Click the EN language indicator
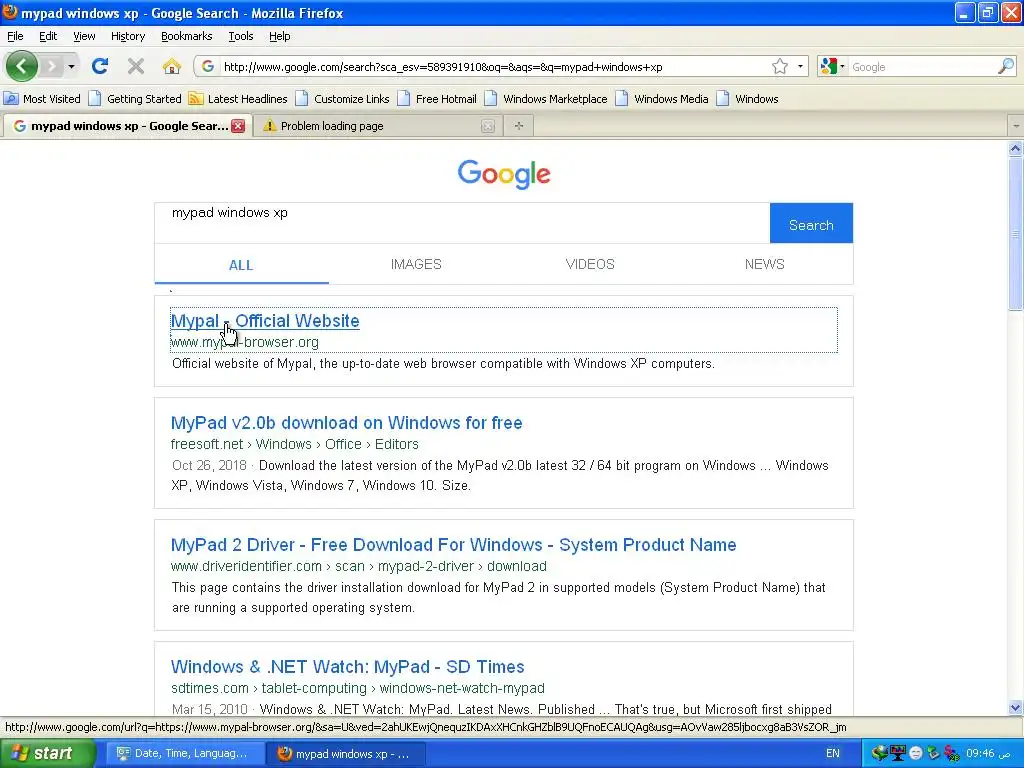The height and width of the screenshot is (768, 1024). 833,753
